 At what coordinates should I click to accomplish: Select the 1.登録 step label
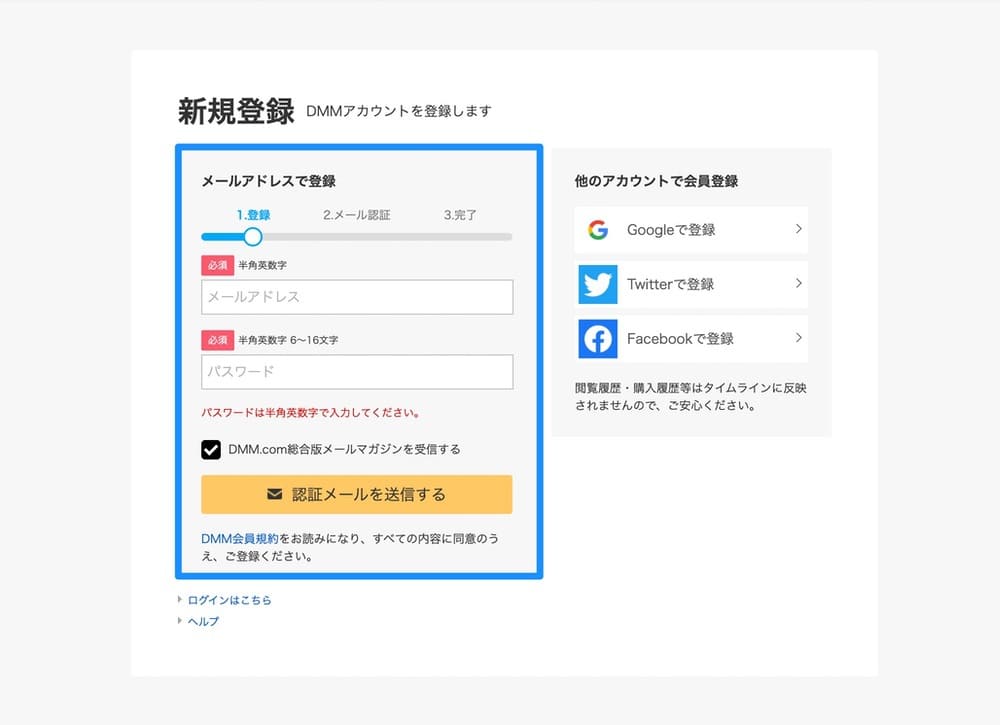(x=253, y=215)
